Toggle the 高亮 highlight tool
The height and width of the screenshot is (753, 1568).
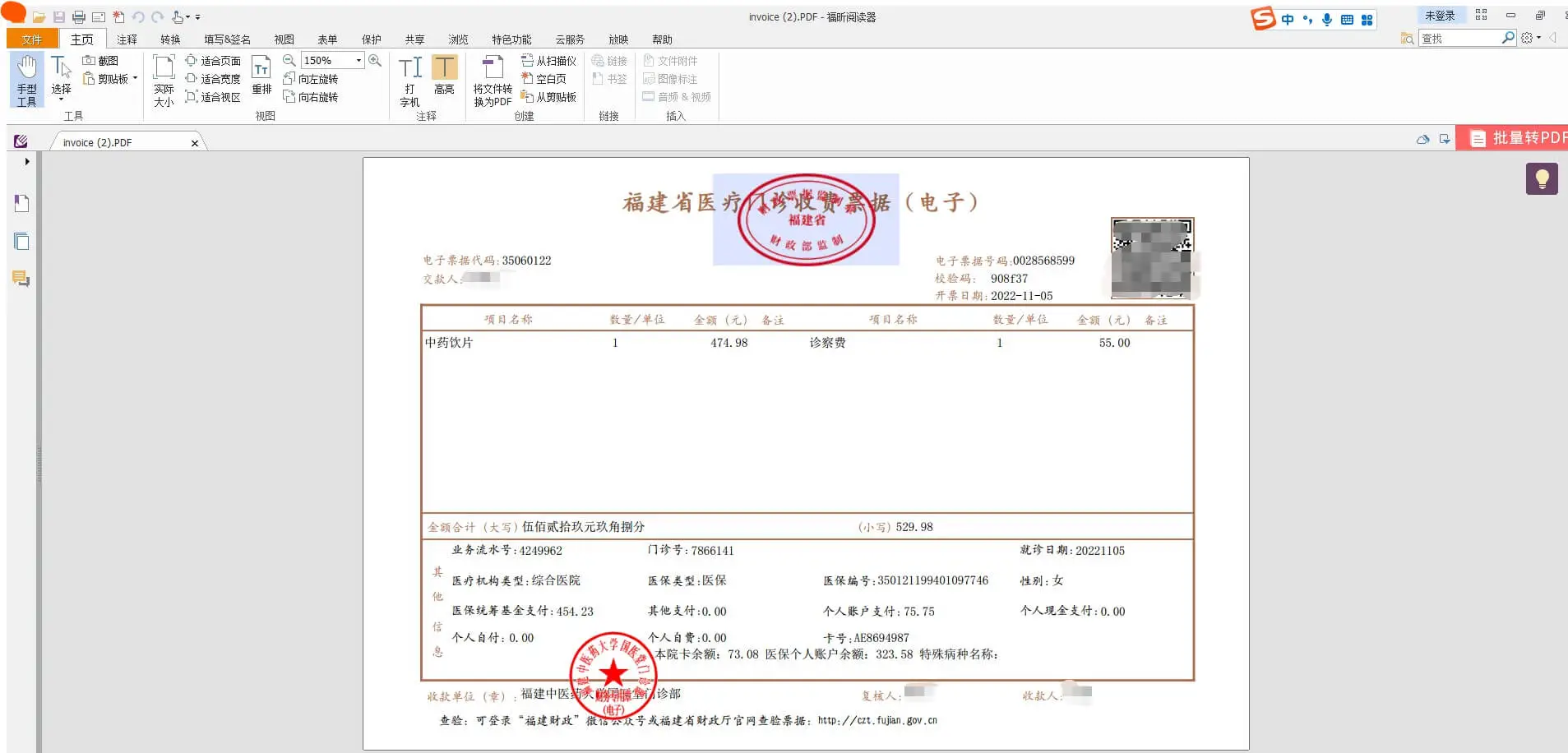(x=444, y=76)
